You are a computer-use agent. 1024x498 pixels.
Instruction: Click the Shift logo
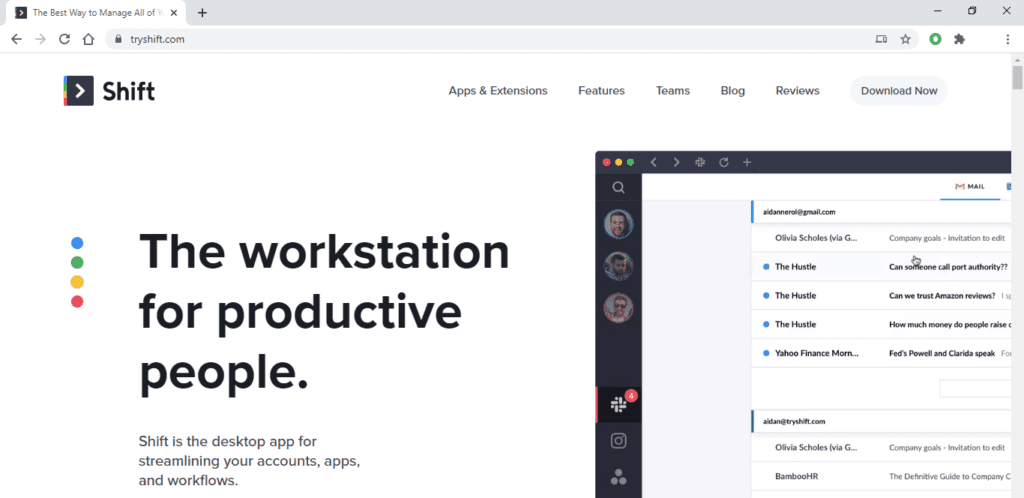[109, 91]
